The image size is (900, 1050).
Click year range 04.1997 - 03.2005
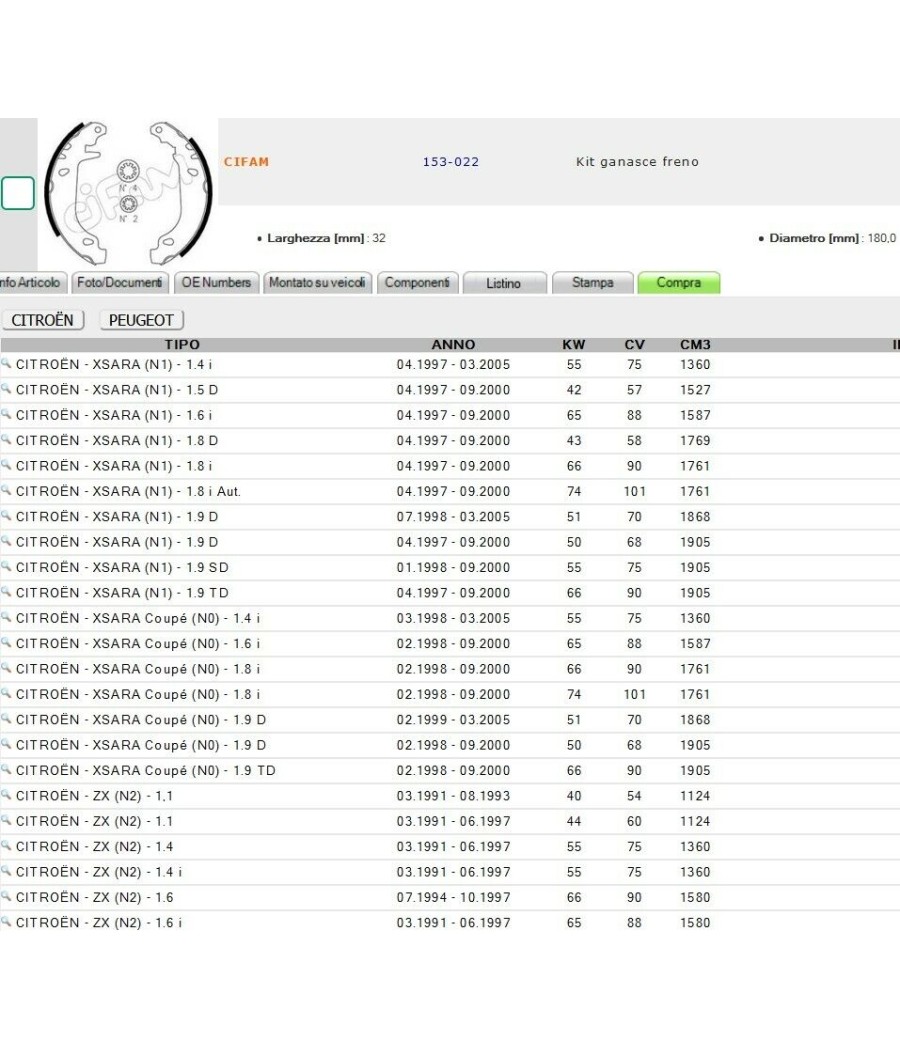(453, 365)
